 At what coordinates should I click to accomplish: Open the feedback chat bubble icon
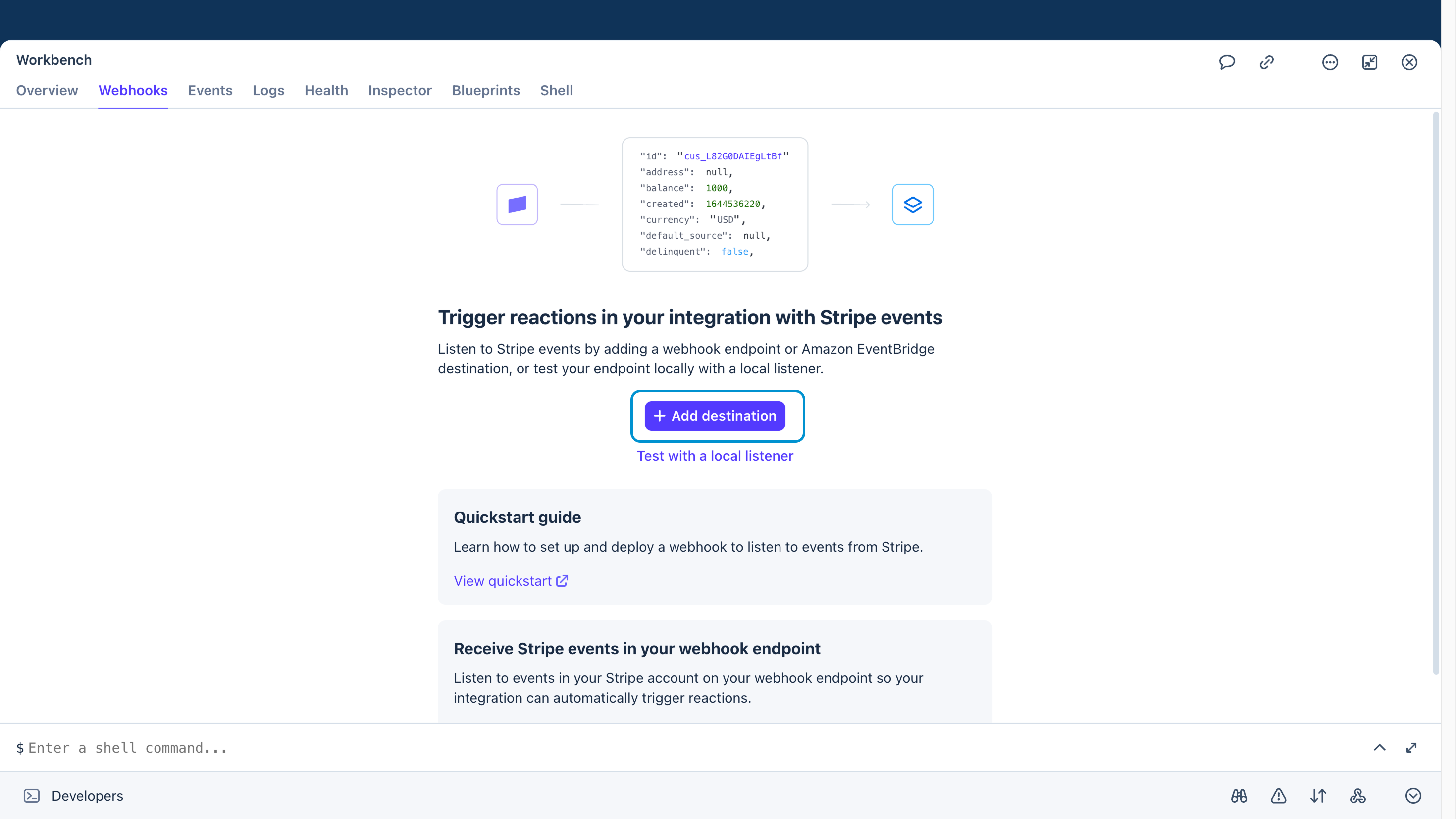(1227, 62)
